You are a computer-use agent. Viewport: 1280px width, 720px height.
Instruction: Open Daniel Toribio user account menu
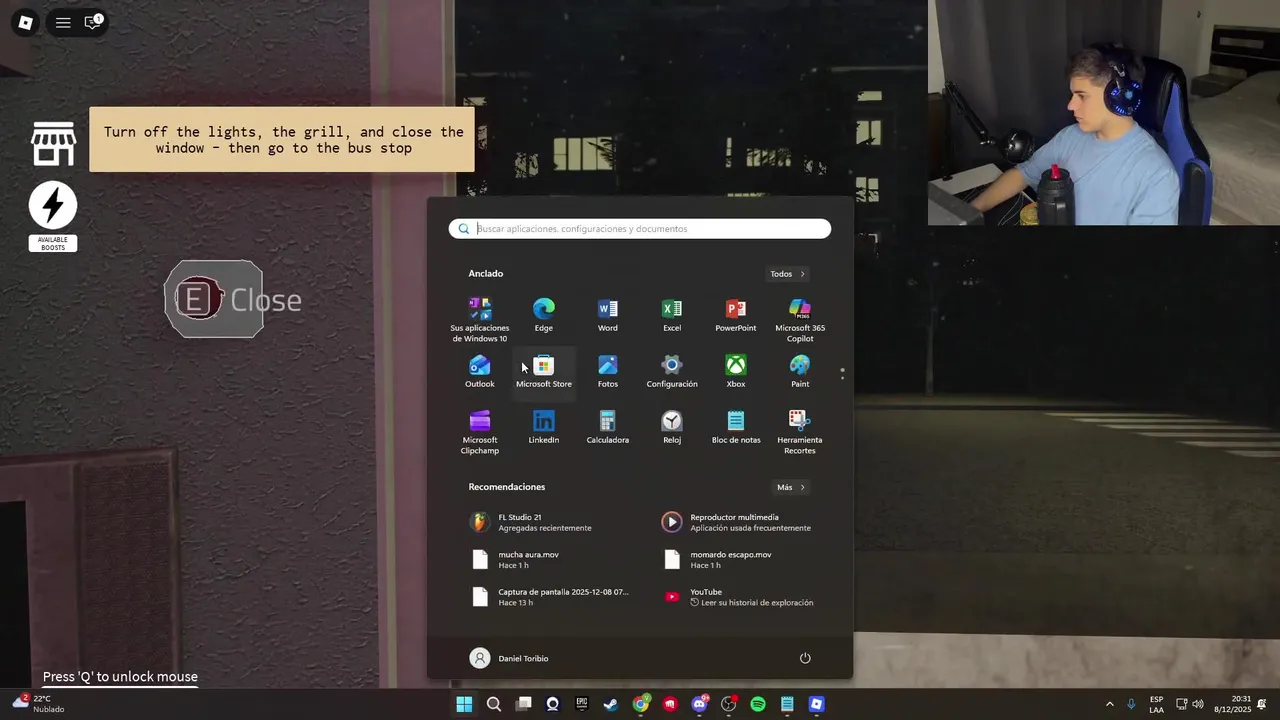tap(509, 658)
